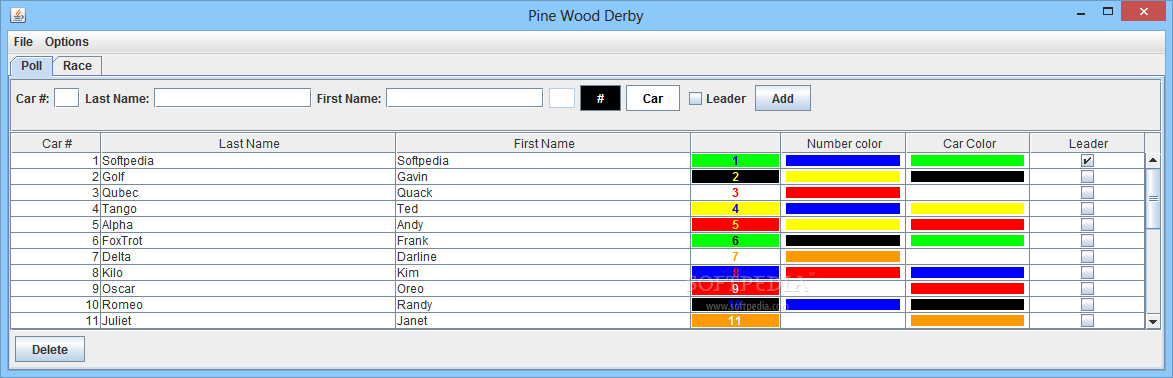The width and height of the screenshot is (1173, 378).
Task: Open the Options menu
Action: point(67,42)
